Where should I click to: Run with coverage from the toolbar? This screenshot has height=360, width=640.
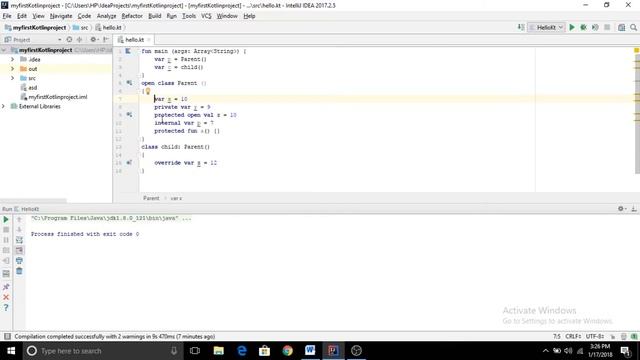coord(595,27)
